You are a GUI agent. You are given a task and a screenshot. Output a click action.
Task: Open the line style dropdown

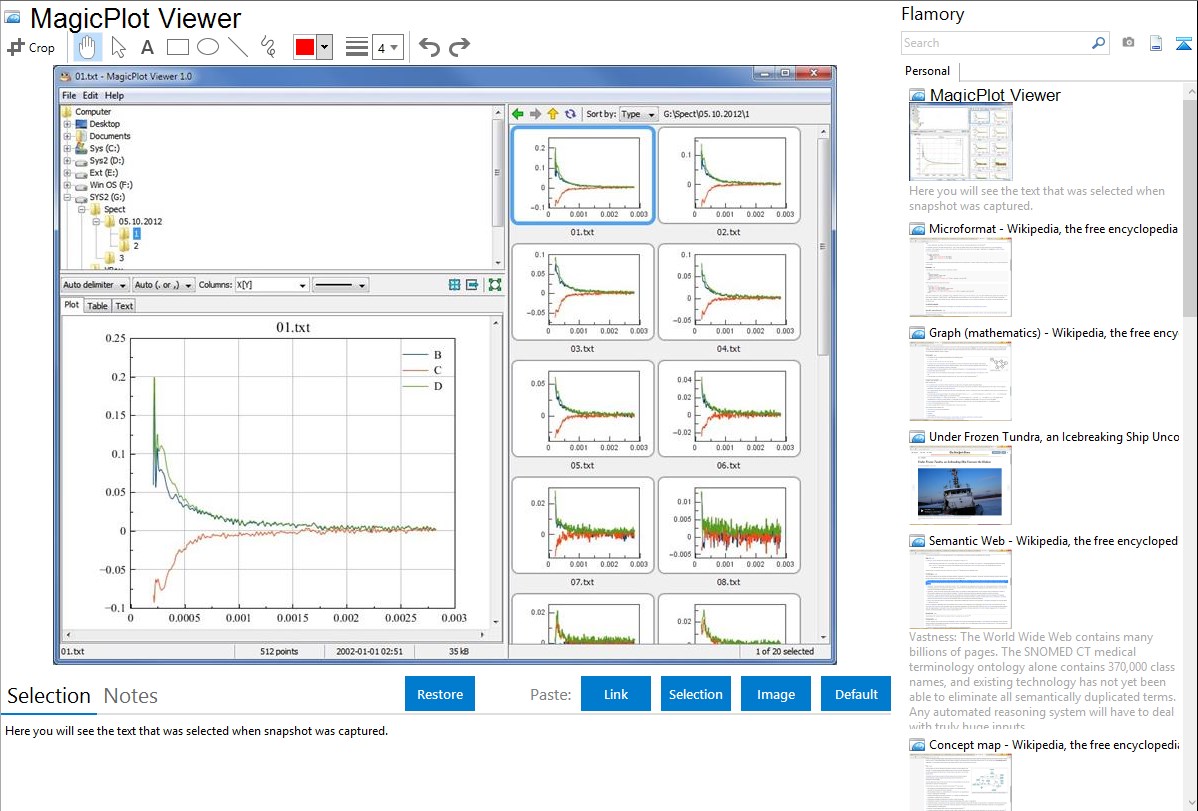tap(341, 285)
